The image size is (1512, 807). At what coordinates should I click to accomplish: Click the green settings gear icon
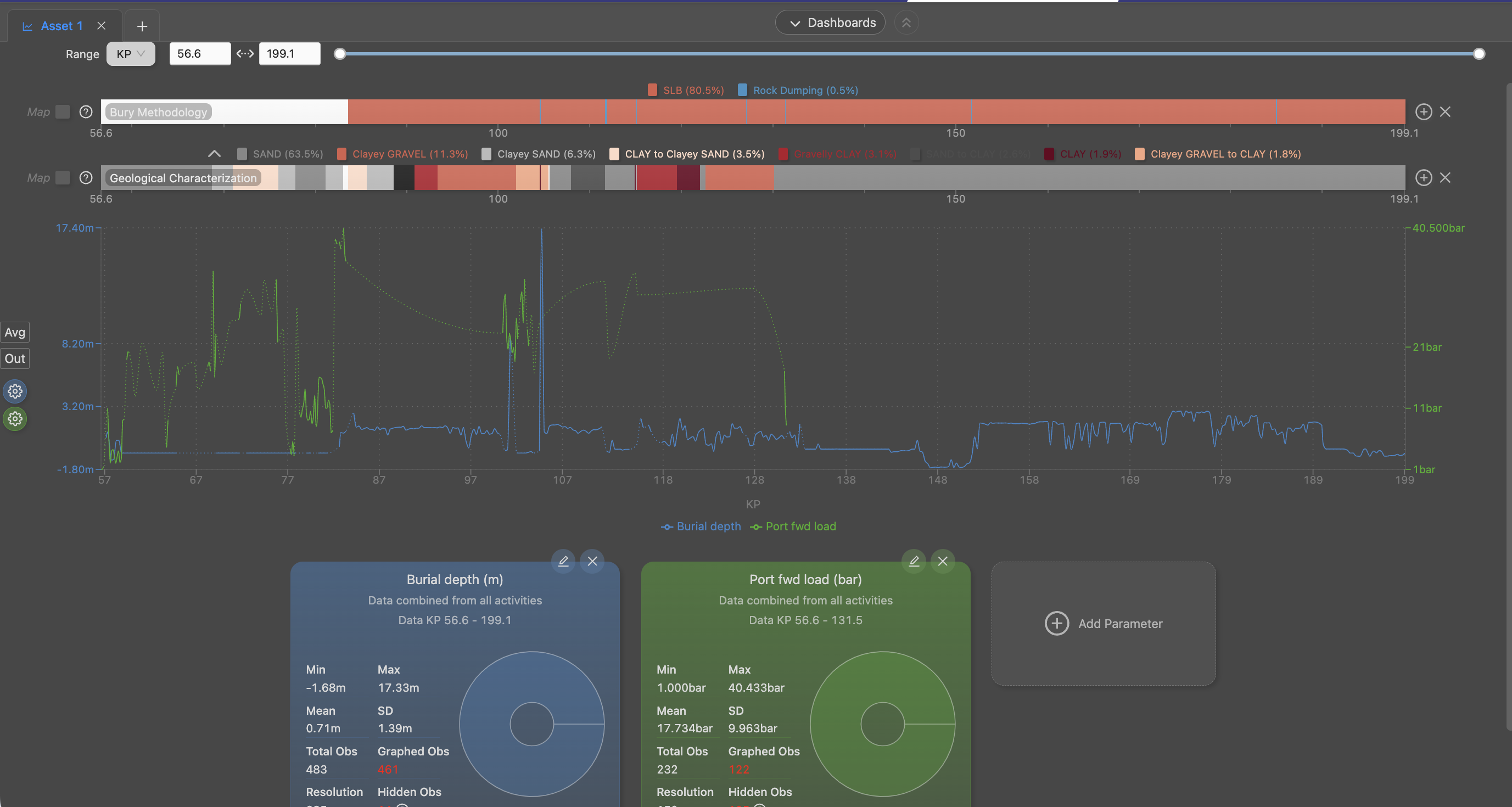15,418
